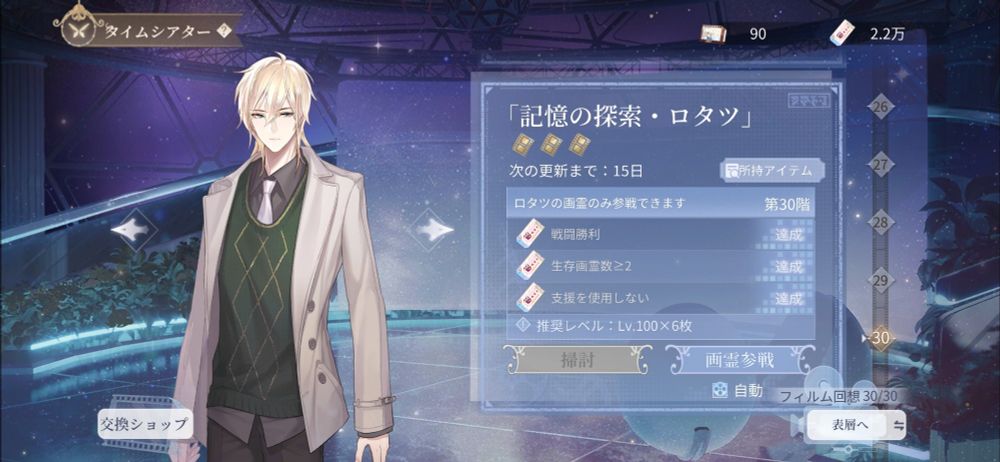
Task: Go to next character with right arrow
Action: click(x=432, y=230)
